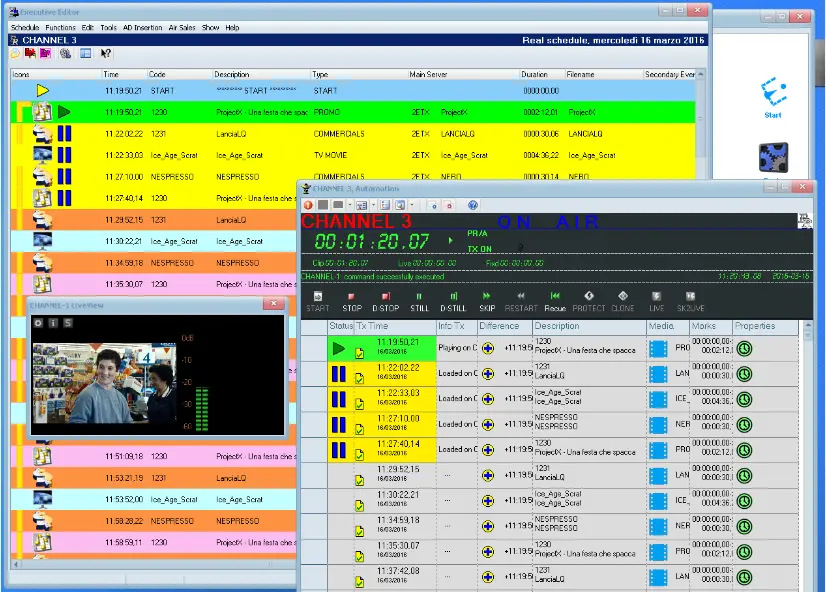Open the AD Insertion menu

coord(142,28)
